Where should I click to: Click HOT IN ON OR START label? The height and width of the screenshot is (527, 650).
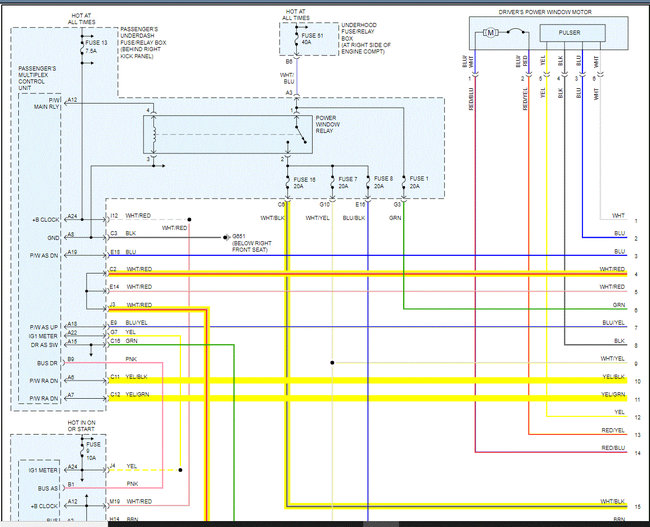pos(82,425)
